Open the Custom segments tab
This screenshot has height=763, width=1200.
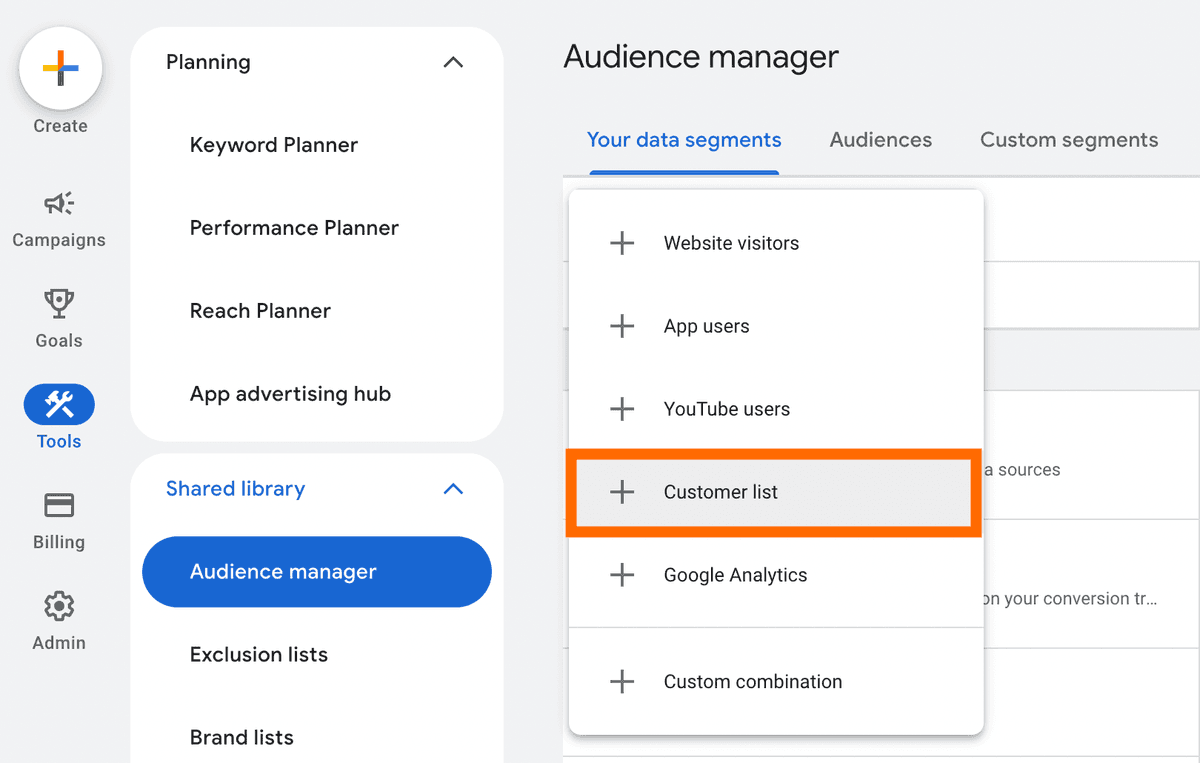[x=1068, y=140]
